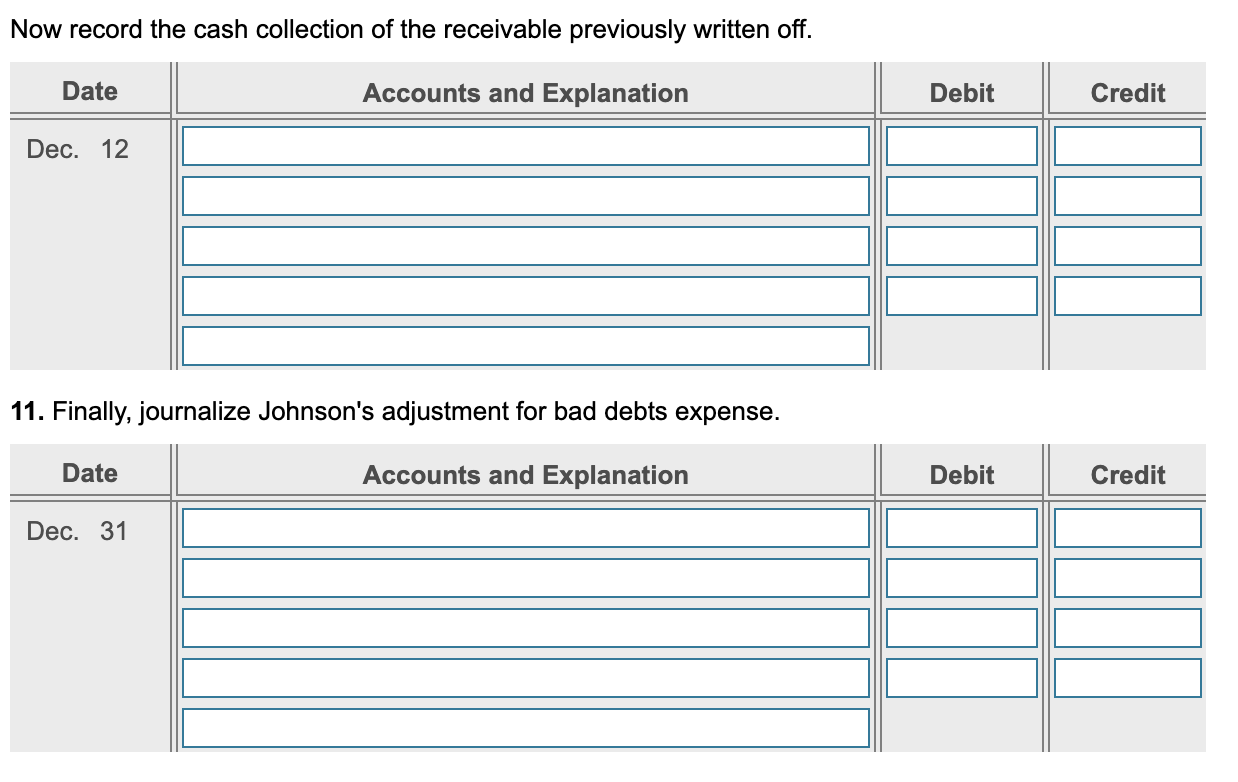1238x782 pixels.
Task: Click the fourth account line in the Dec. 12 table
Action: (525, 295)
